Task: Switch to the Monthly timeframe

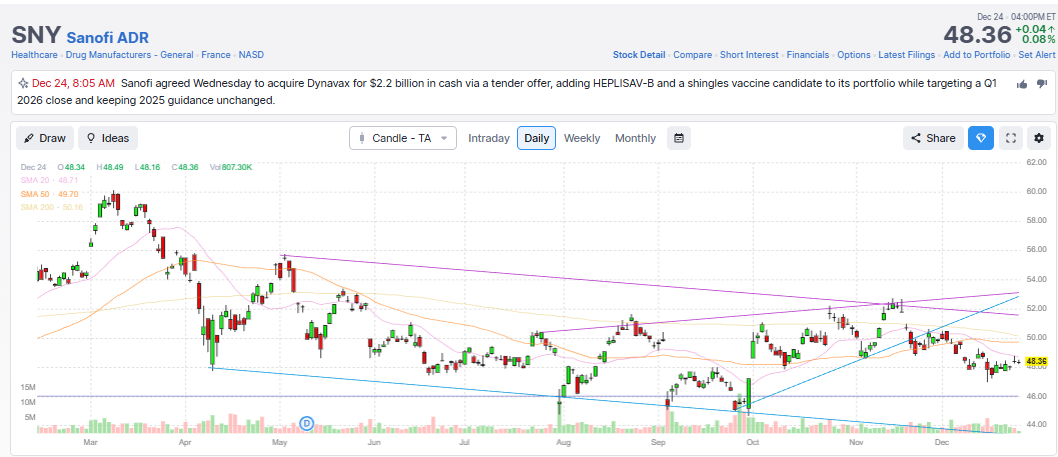Action: [635, 138]
